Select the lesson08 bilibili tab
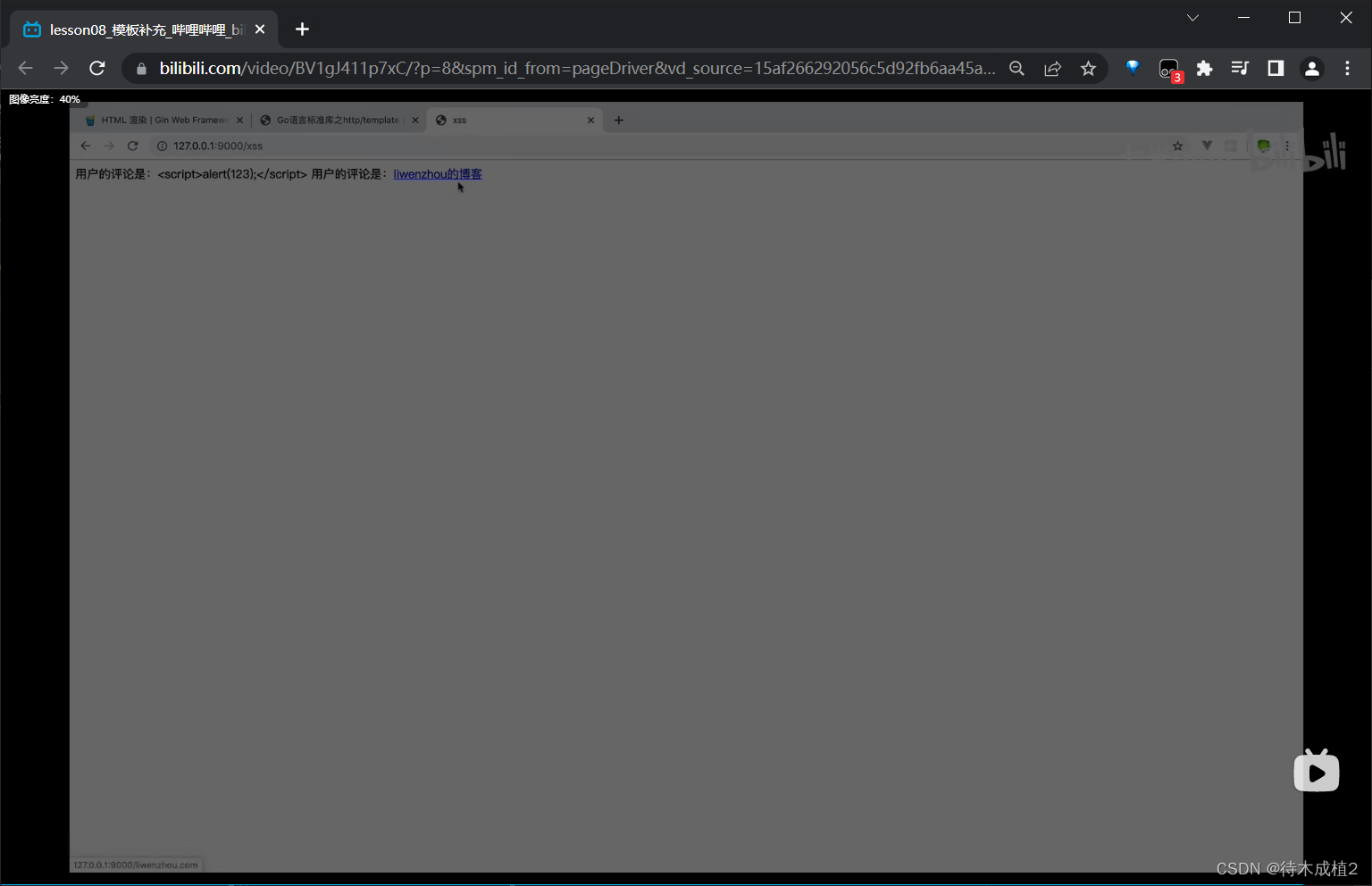 tap(145, 29)
